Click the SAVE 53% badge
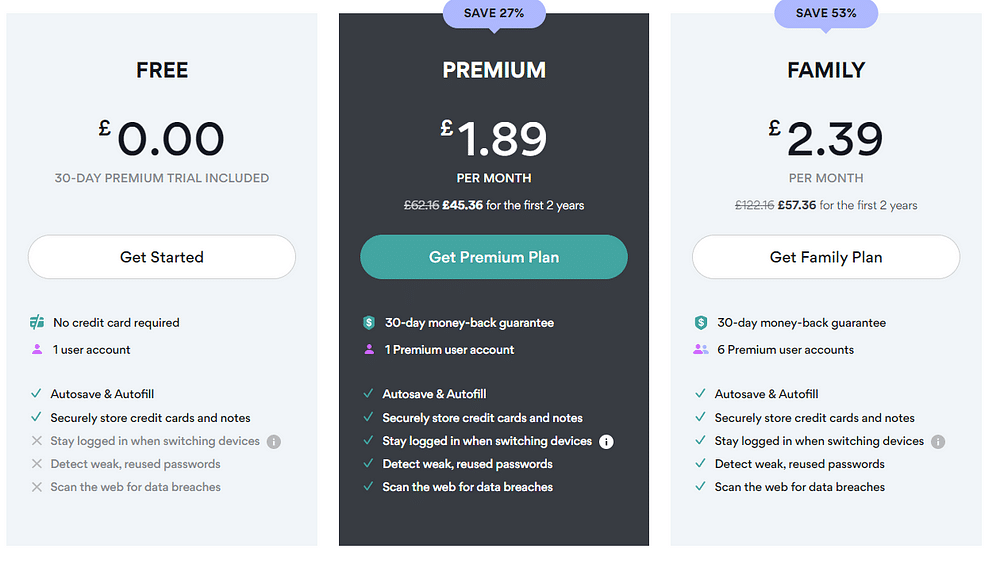Image resolution: width=1000 pixels, height=567 pixels. point(826,14)
